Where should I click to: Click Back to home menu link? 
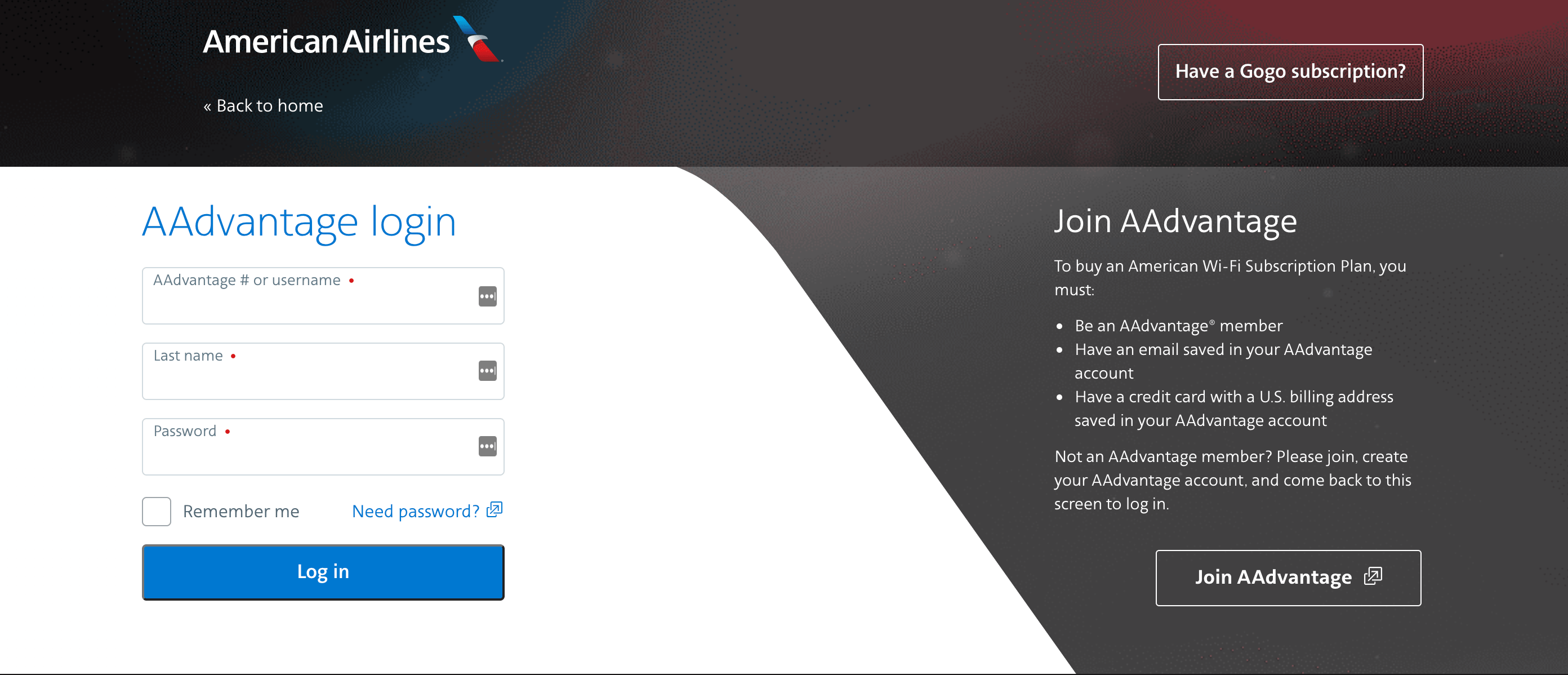click(265, 105)
